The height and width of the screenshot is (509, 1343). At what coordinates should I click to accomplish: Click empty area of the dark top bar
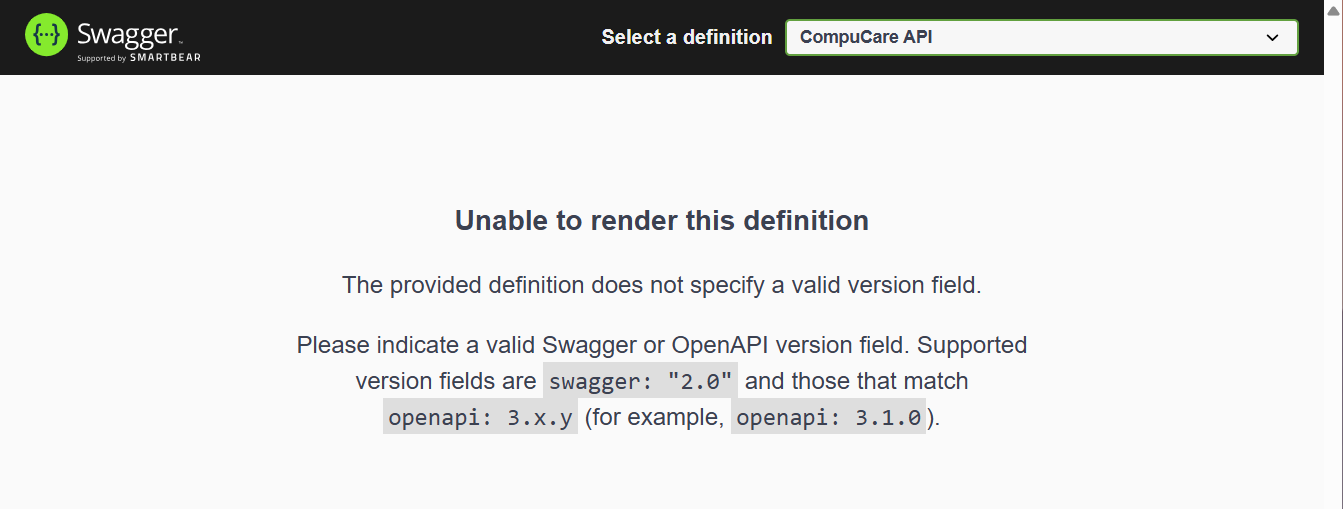400,37
